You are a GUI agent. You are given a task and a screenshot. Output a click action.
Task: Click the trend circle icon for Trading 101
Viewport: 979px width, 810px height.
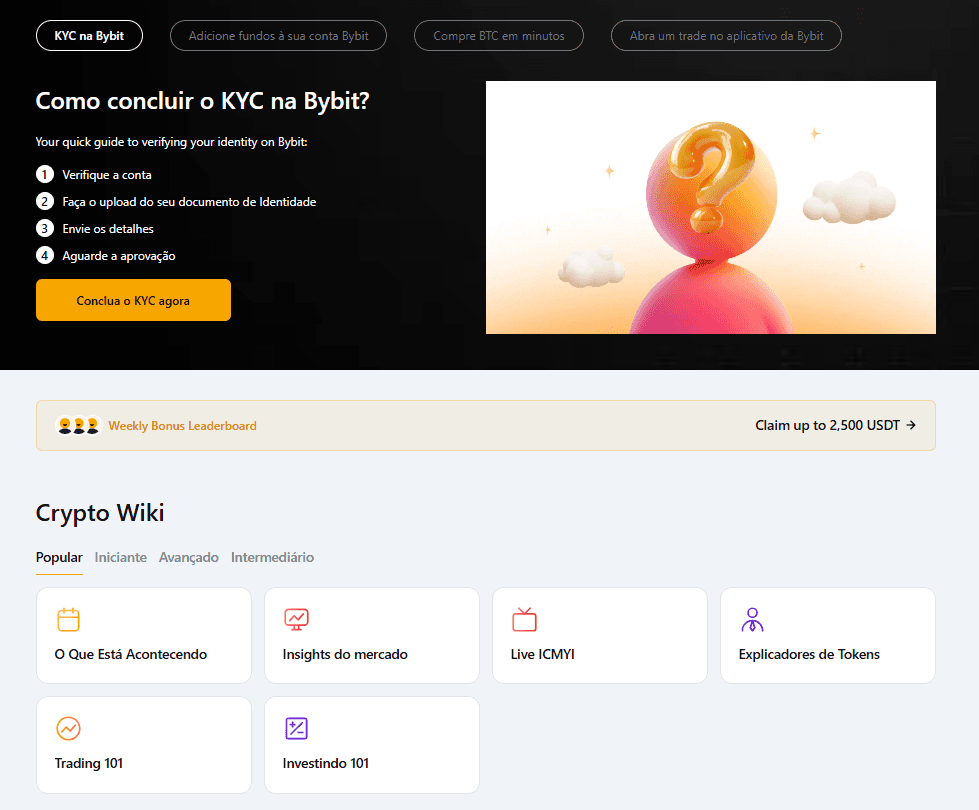coord(69,728)
